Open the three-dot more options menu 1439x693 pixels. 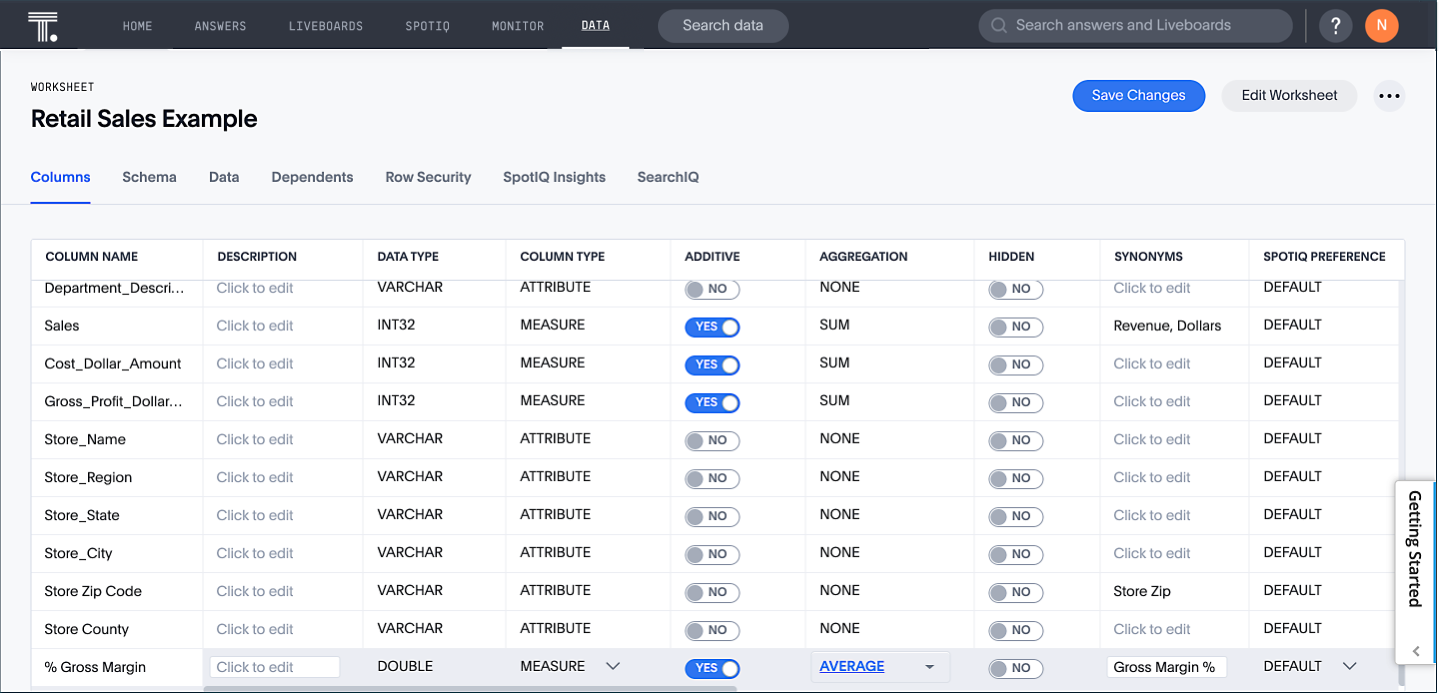pos(1388,96)
